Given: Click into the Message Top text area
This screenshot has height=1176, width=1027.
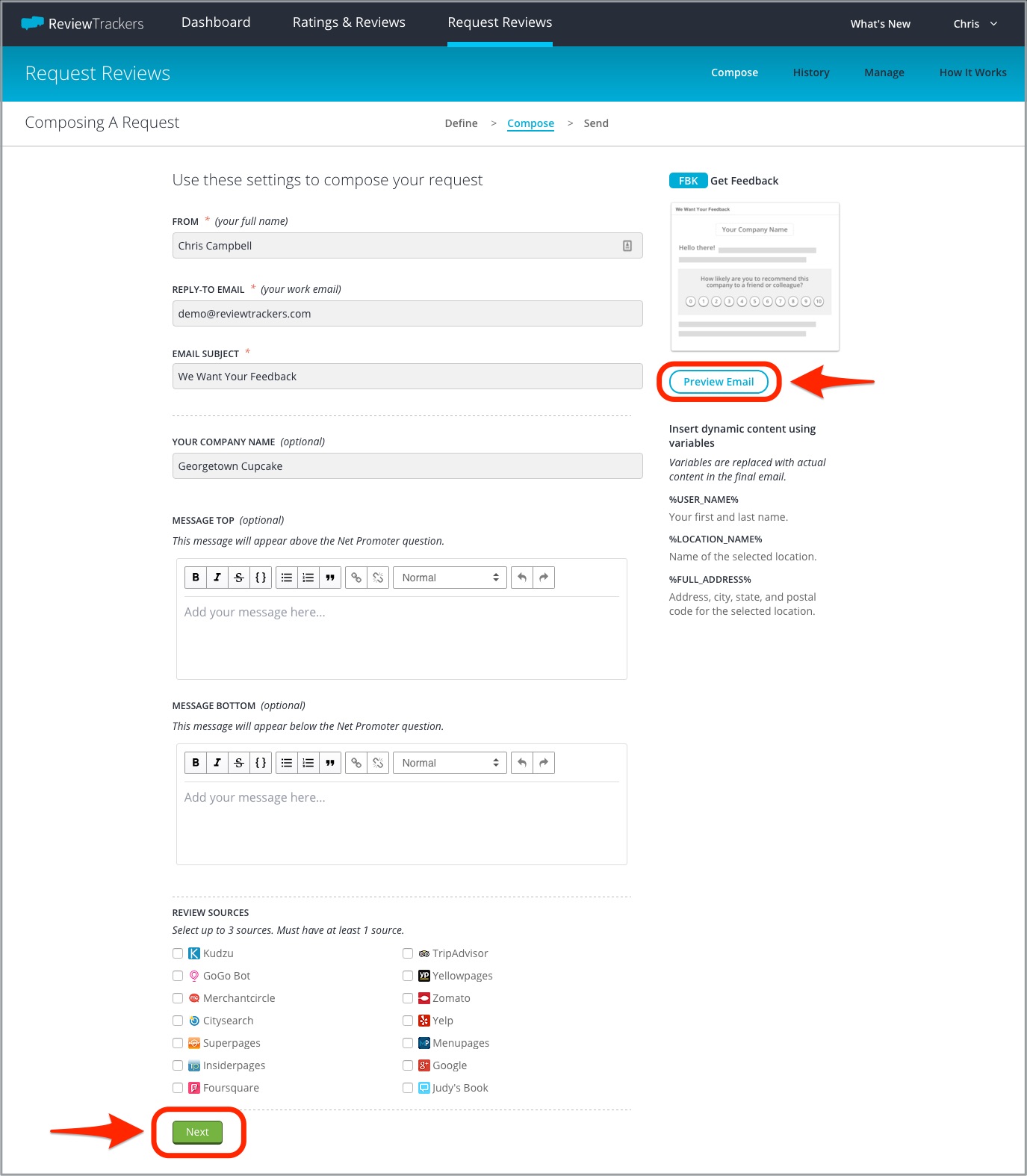Looking at the screenshot, I should [401, 637].
